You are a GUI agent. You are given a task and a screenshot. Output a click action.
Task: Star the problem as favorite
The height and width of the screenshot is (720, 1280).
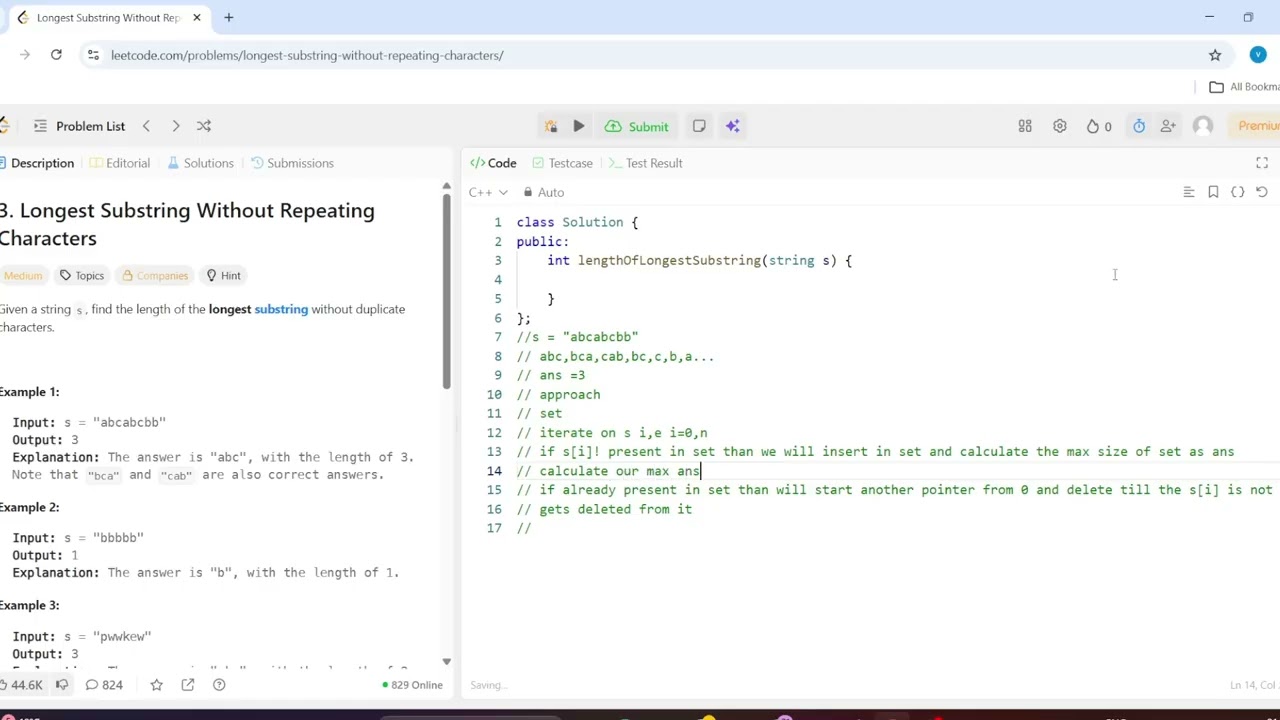pyautogui.click(x=156, y=685)
